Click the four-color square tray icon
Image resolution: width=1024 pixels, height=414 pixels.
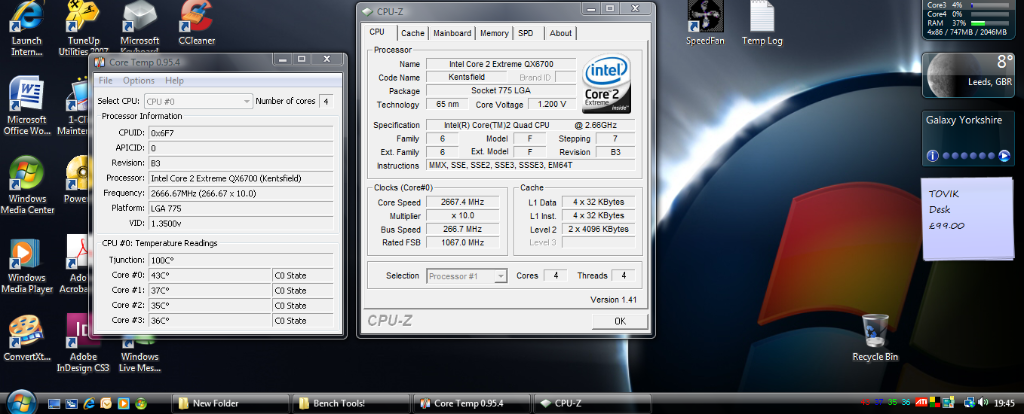pos(935,403)
